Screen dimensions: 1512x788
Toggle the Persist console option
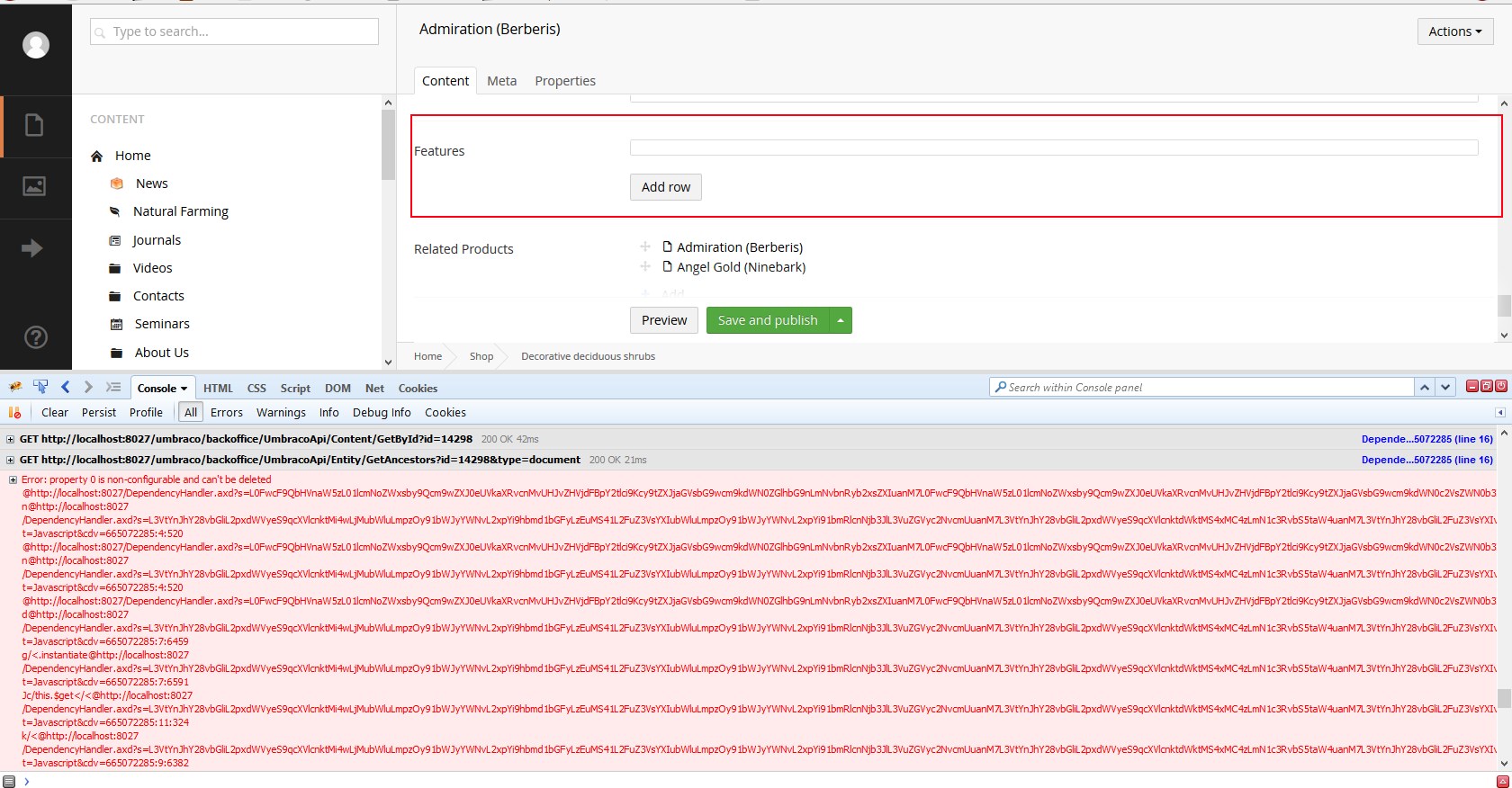click(x=98, y=412)
